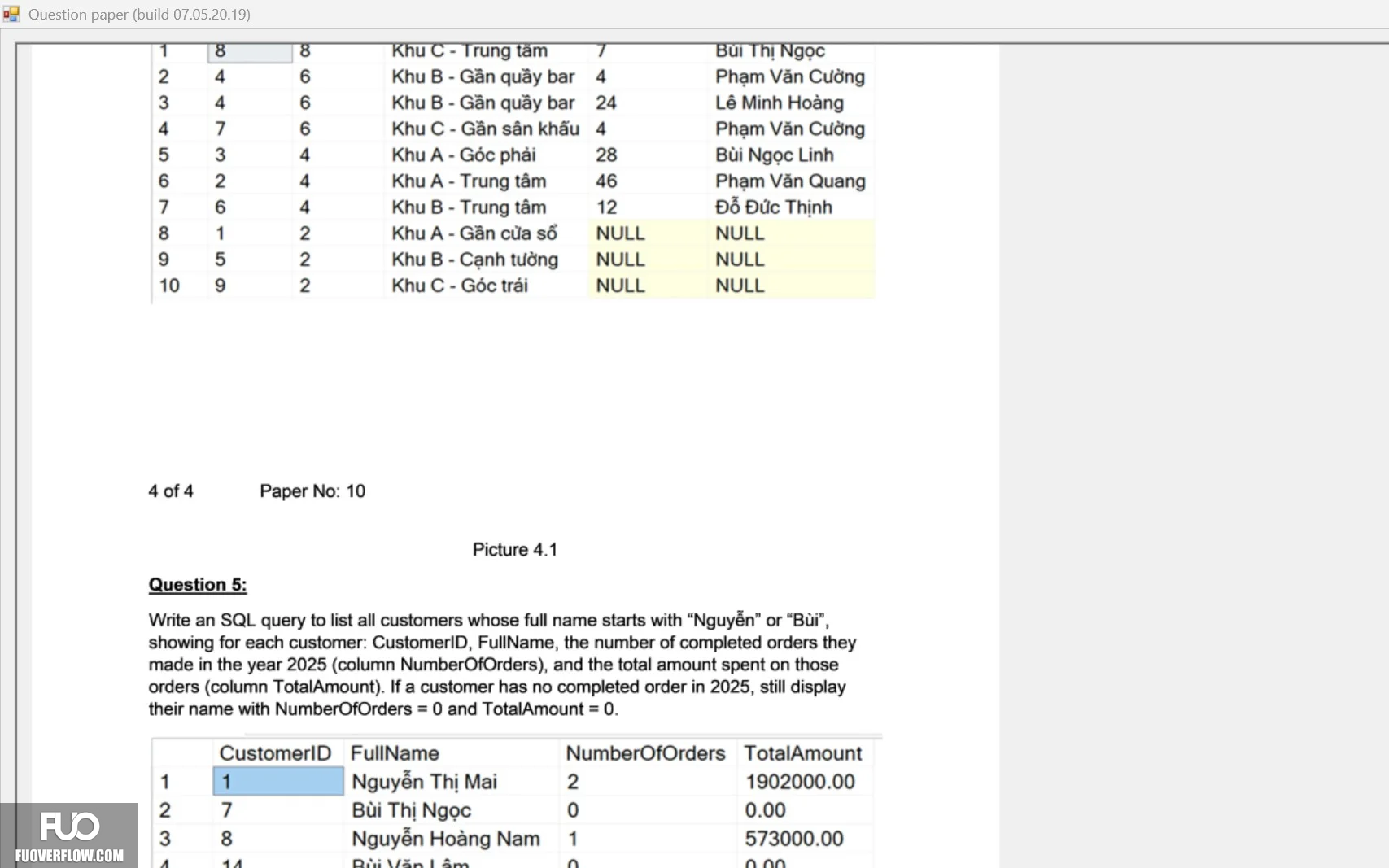1389x868 pixels.
Task: Click the TotalAmount column header
Action: 802,753
